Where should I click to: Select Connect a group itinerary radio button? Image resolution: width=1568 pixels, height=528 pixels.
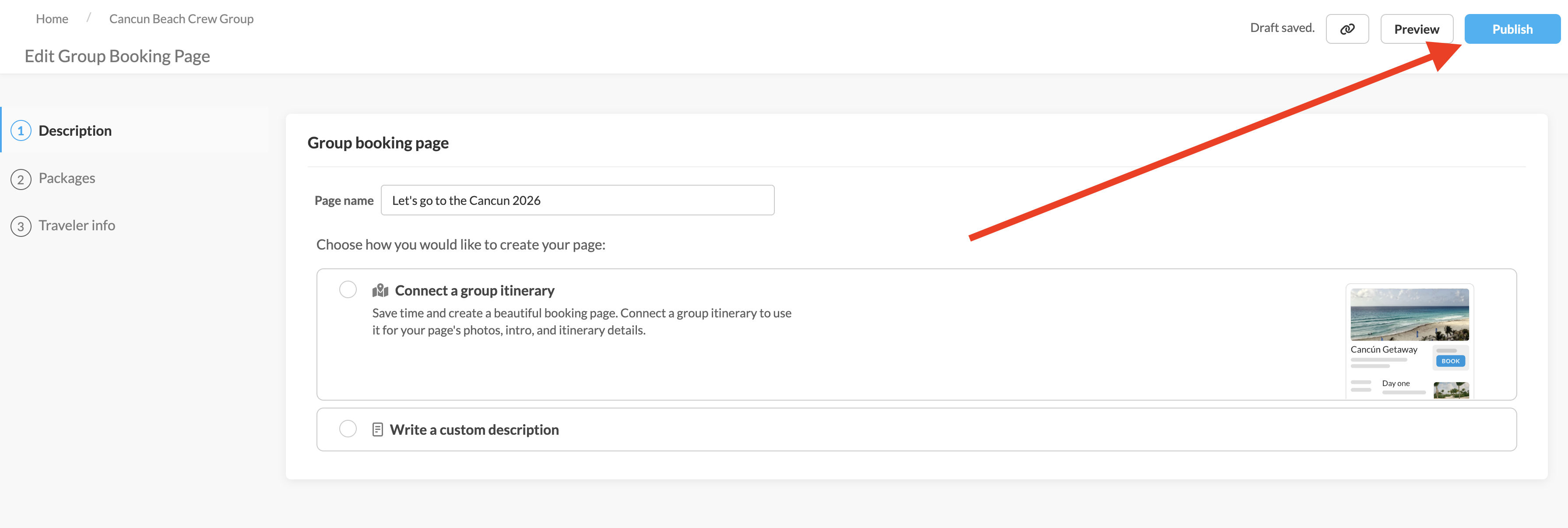pos(348,289)
